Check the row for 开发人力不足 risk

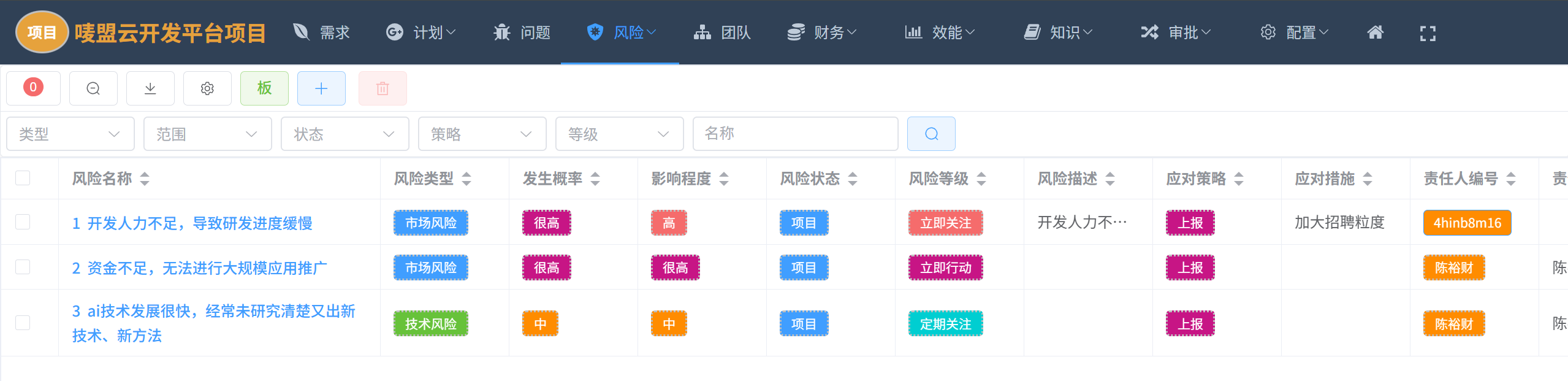[x=23, y=222]
